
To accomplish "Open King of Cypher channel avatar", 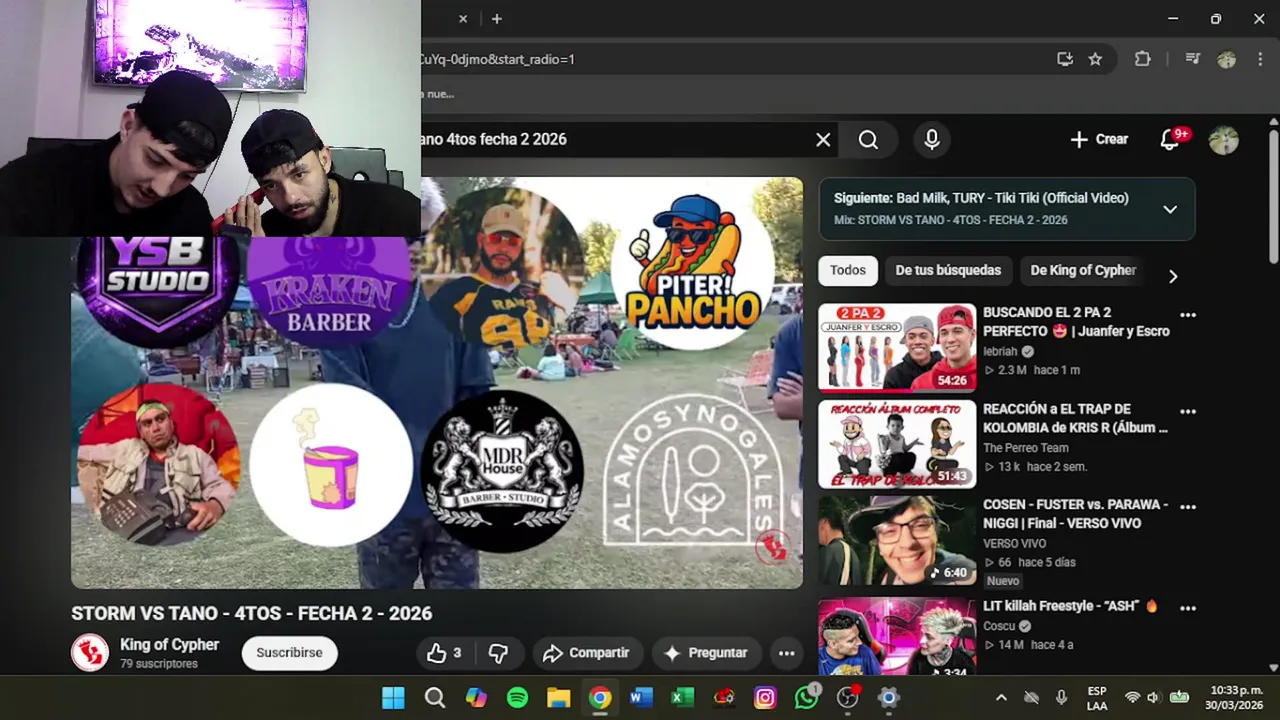I will coord(90,652).
